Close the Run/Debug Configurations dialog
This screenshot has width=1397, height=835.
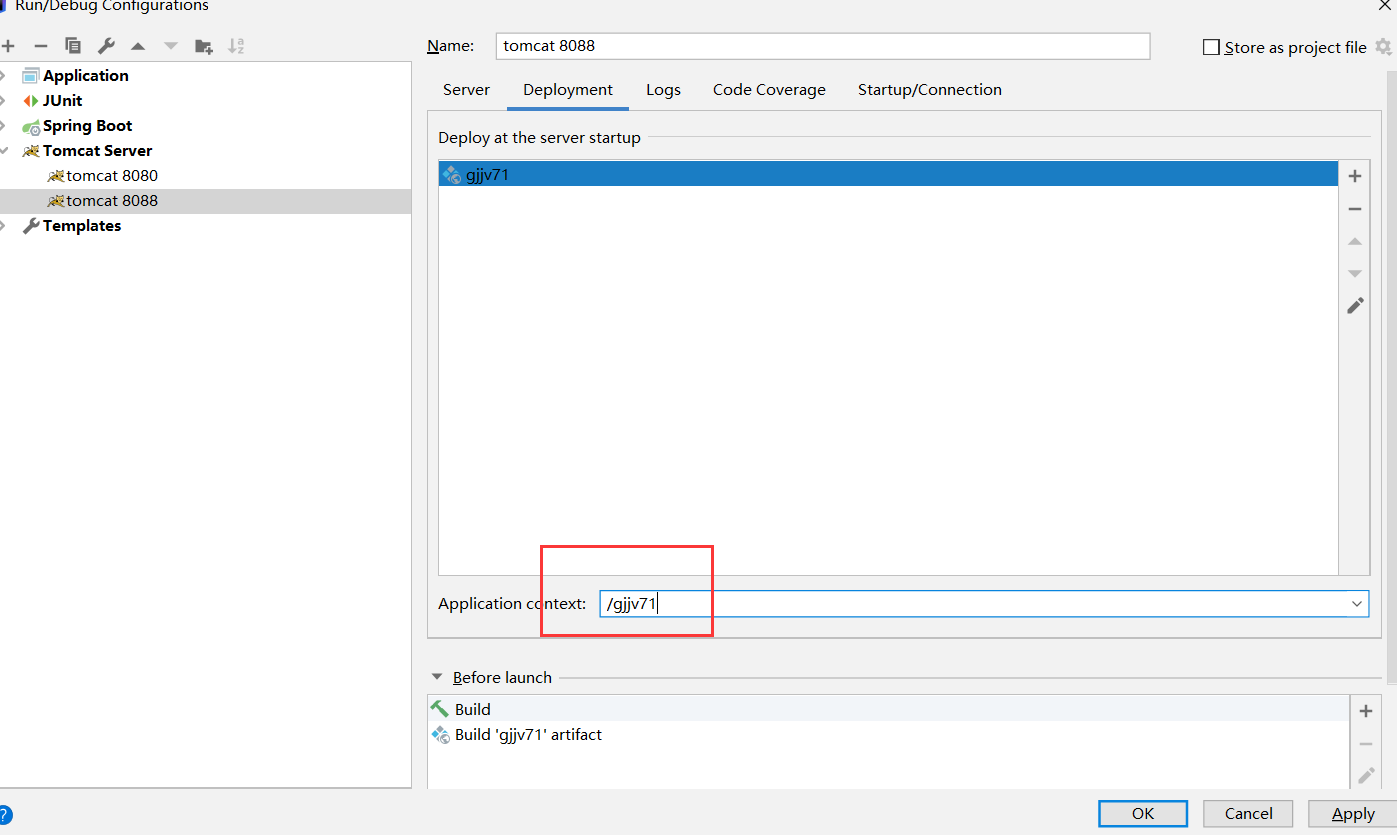pyautogui.click(x=1384, y=5)
